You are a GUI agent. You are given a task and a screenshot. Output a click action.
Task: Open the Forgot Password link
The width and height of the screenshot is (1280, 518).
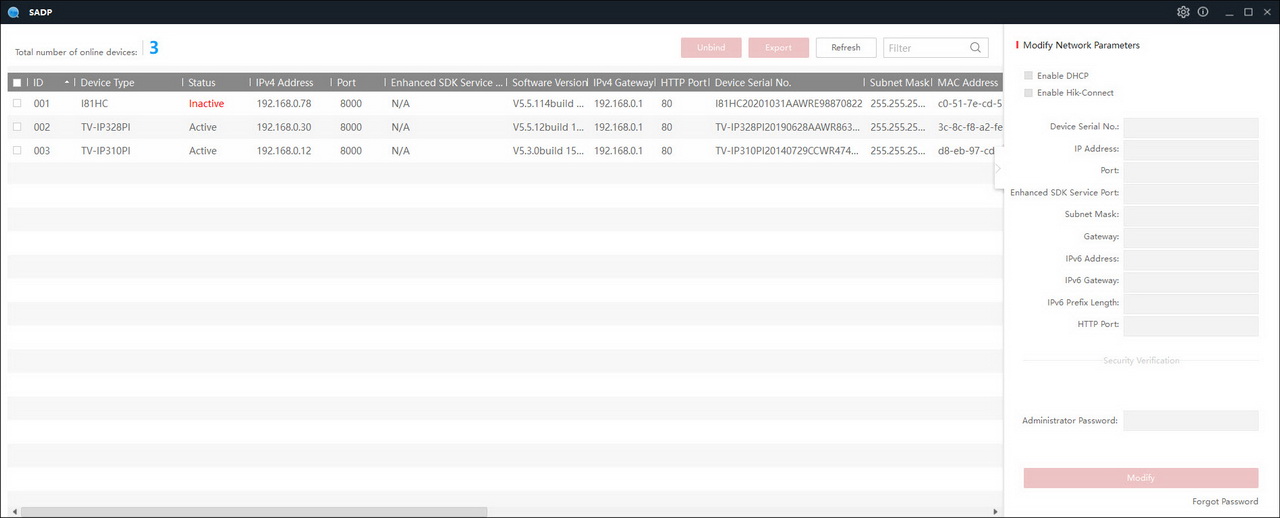1225,502
